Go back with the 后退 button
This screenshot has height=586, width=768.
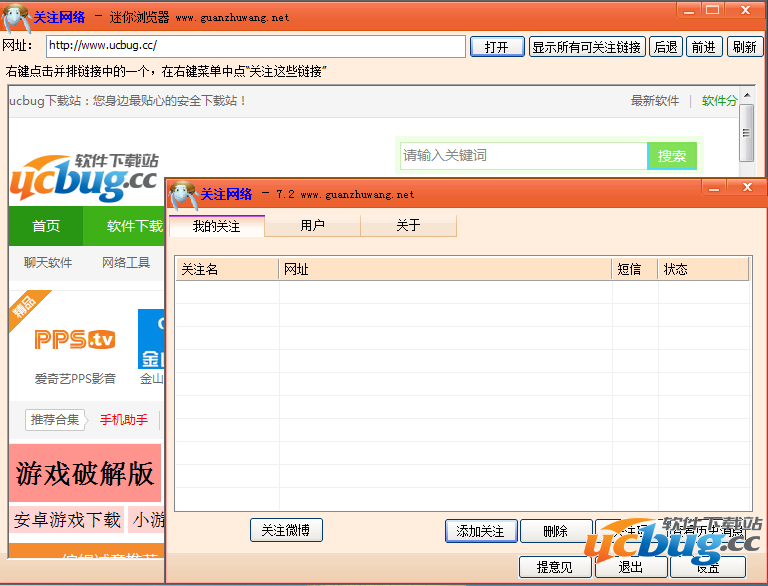(666, 47)
